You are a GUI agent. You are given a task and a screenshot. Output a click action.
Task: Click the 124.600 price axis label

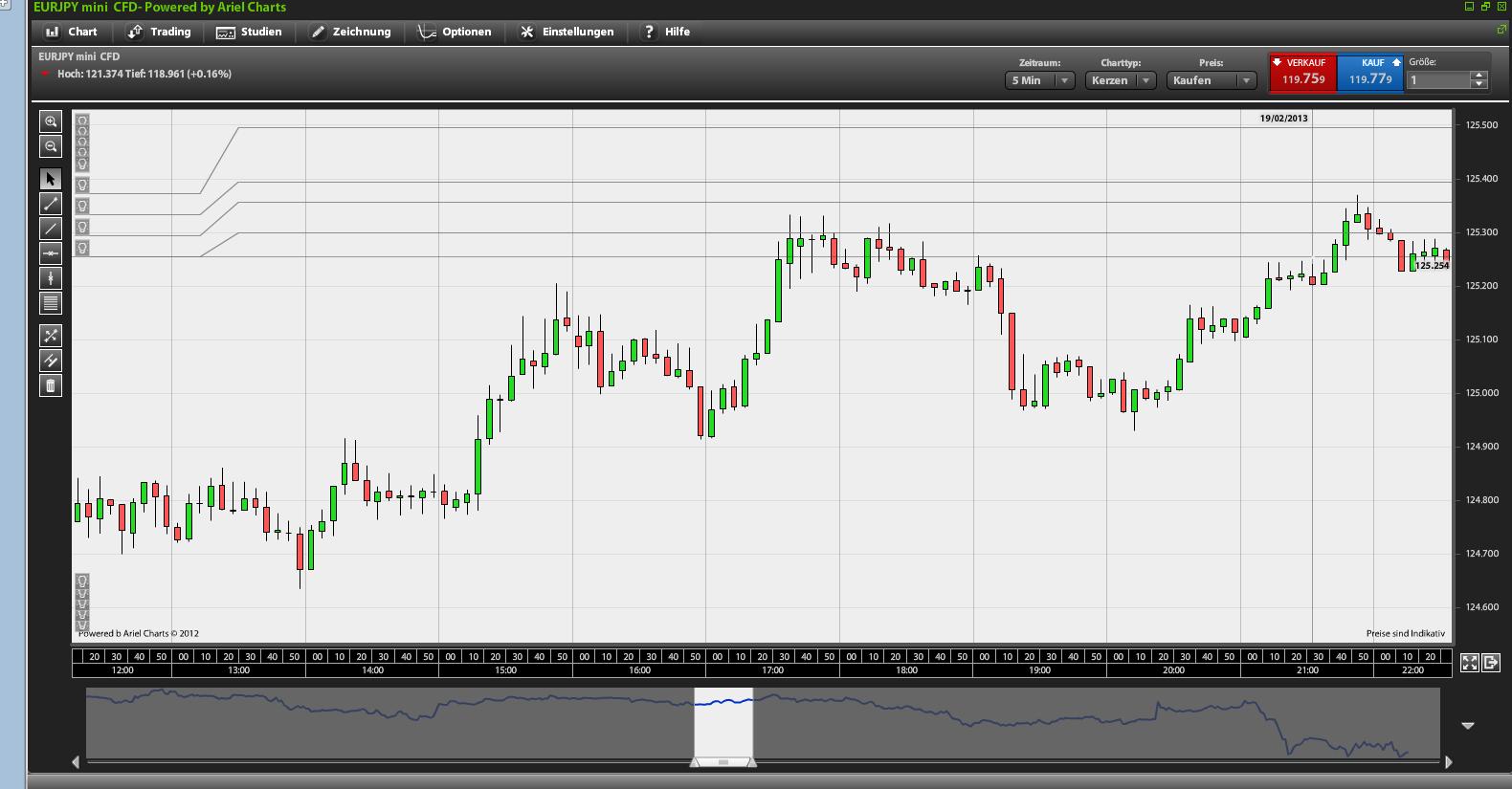[x=1481, y=607]
